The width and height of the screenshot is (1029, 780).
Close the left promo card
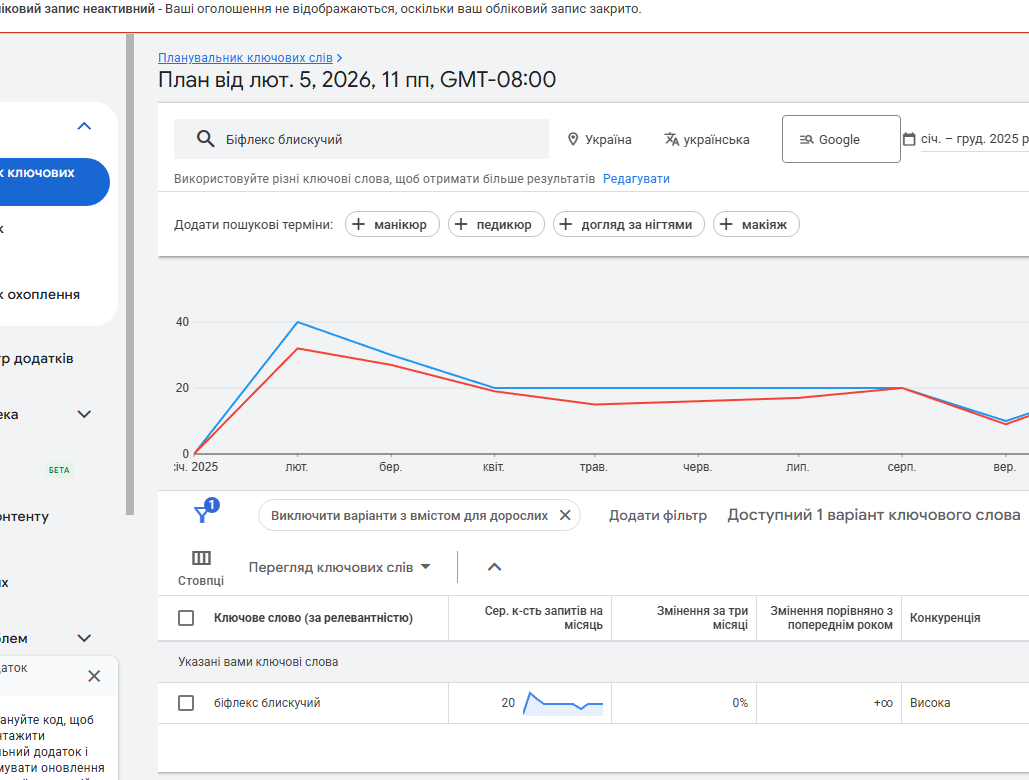pyautogui.click(x=94, y=676)
